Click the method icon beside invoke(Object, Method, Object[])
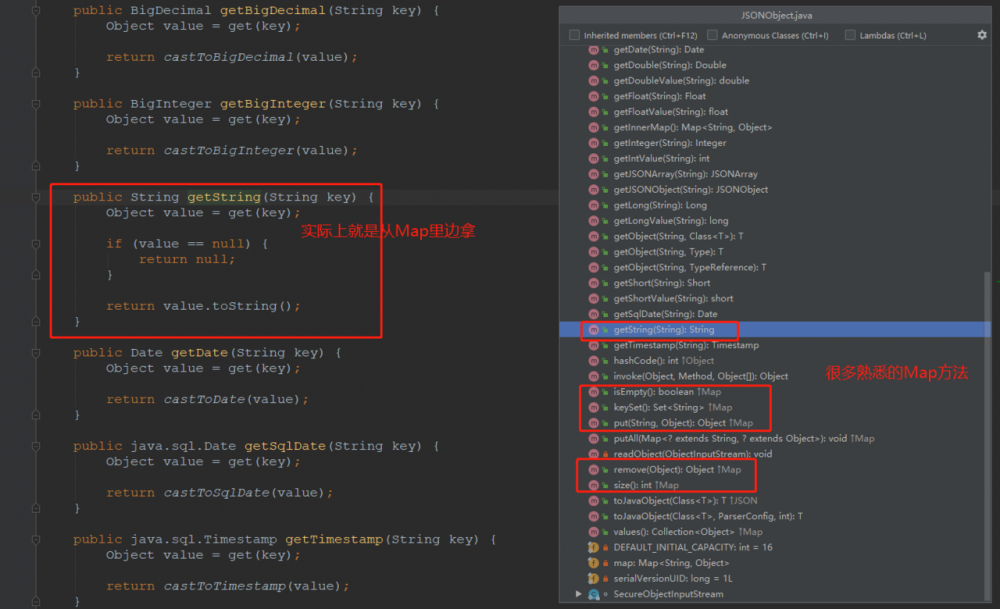 point(595,376)
